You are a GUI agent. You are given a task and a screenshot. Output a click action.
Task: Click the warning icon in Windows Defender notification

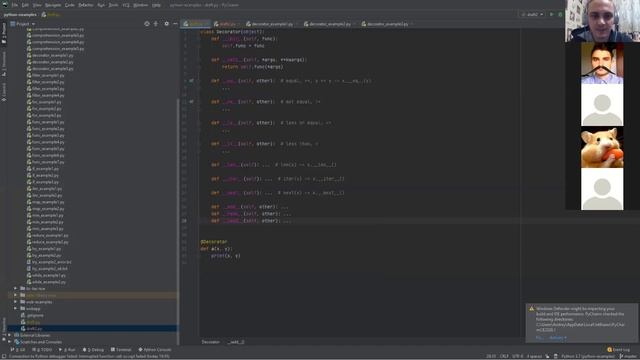click(x=531, y=309)
